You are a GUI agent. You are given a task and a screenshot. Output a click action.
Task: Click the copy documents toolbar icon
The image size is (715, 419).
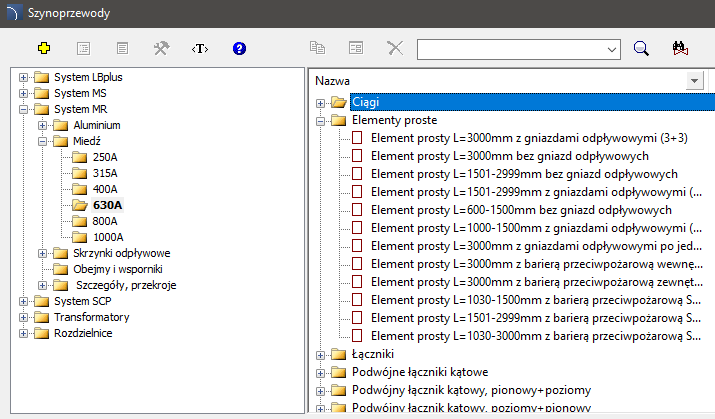(318, 47)
